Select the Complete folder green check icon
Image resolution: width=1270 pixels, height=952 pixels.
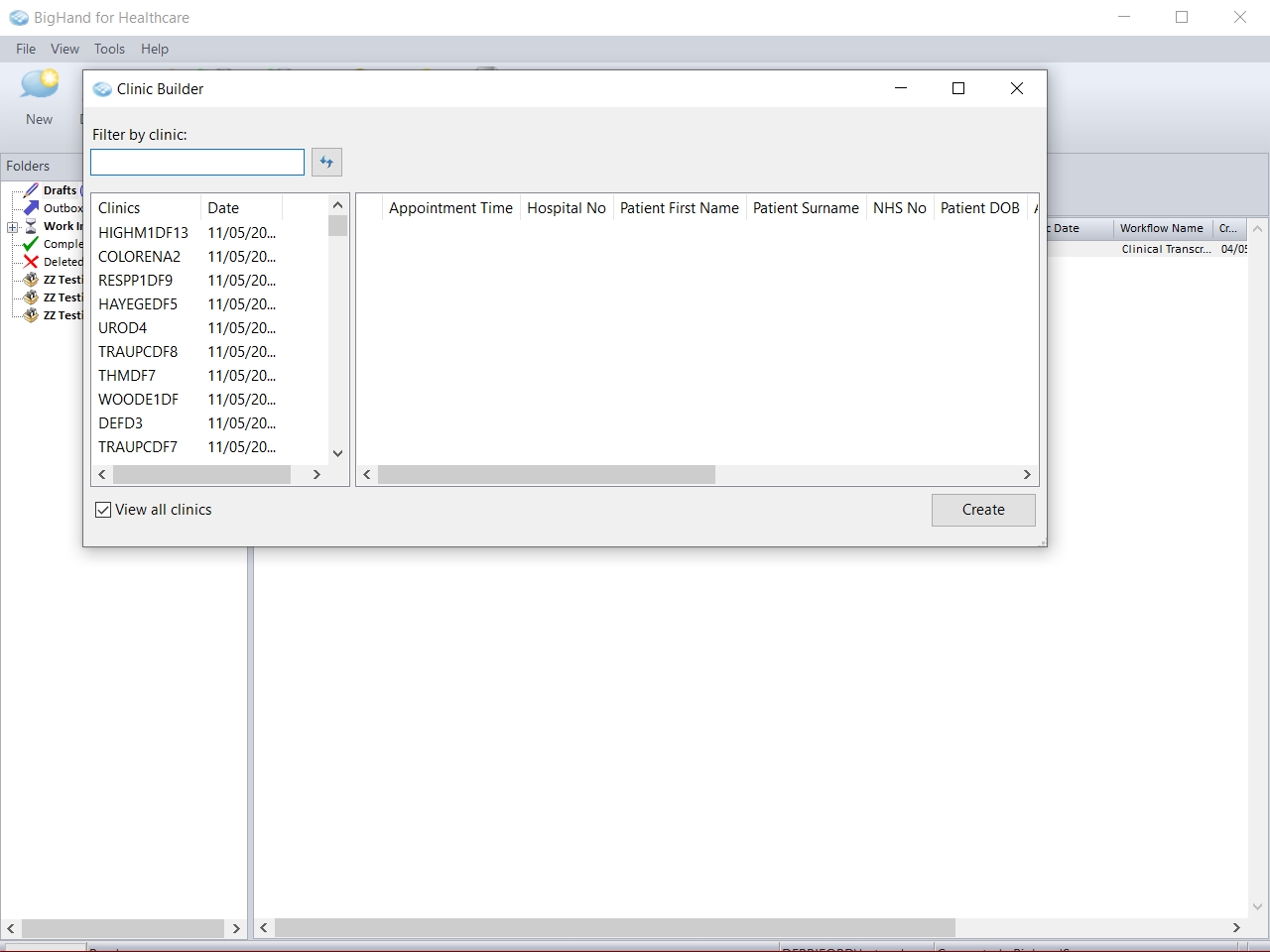click(x=31, y=244)
